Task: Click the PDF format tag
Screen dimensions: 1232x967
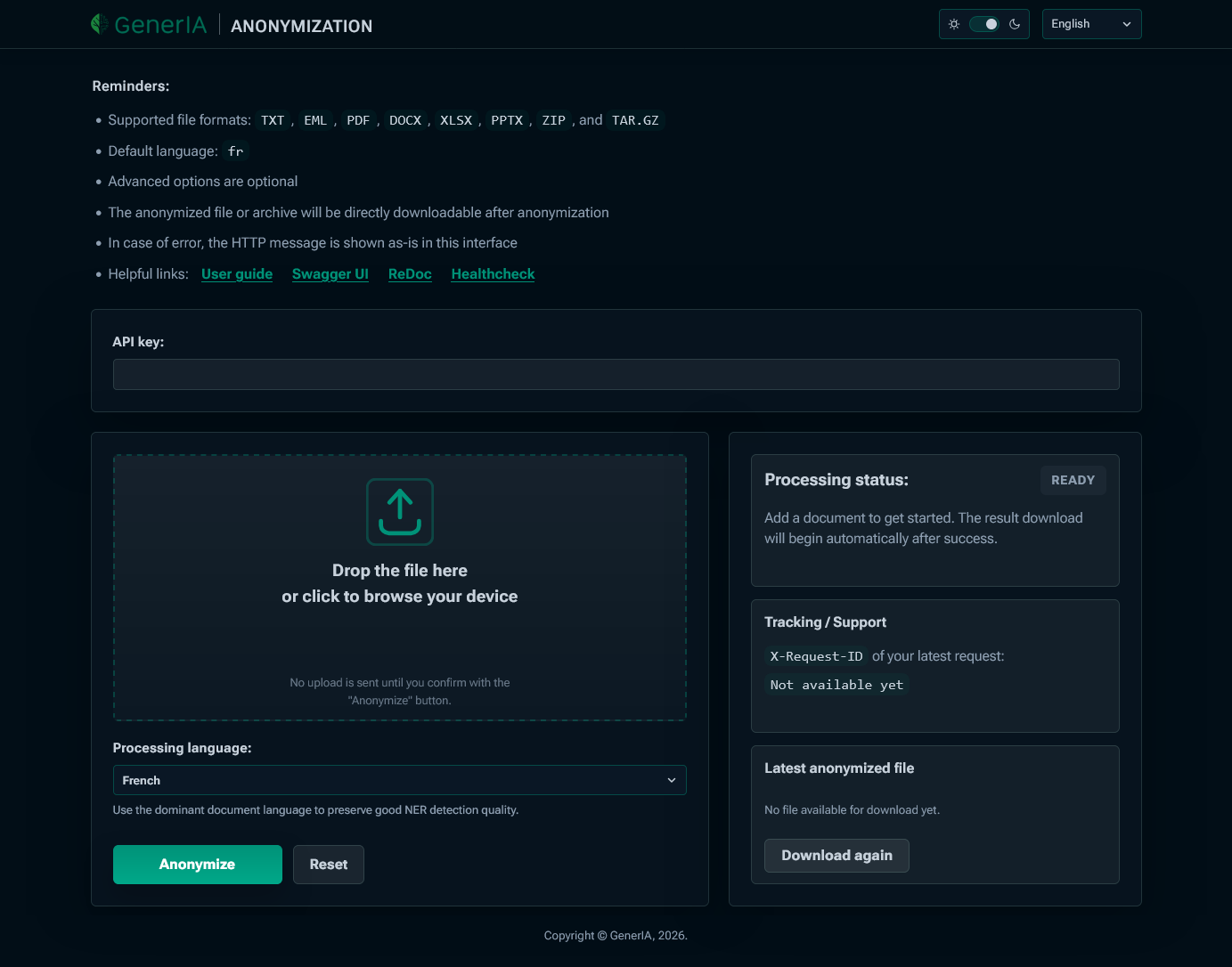Action: click(358, 120)
